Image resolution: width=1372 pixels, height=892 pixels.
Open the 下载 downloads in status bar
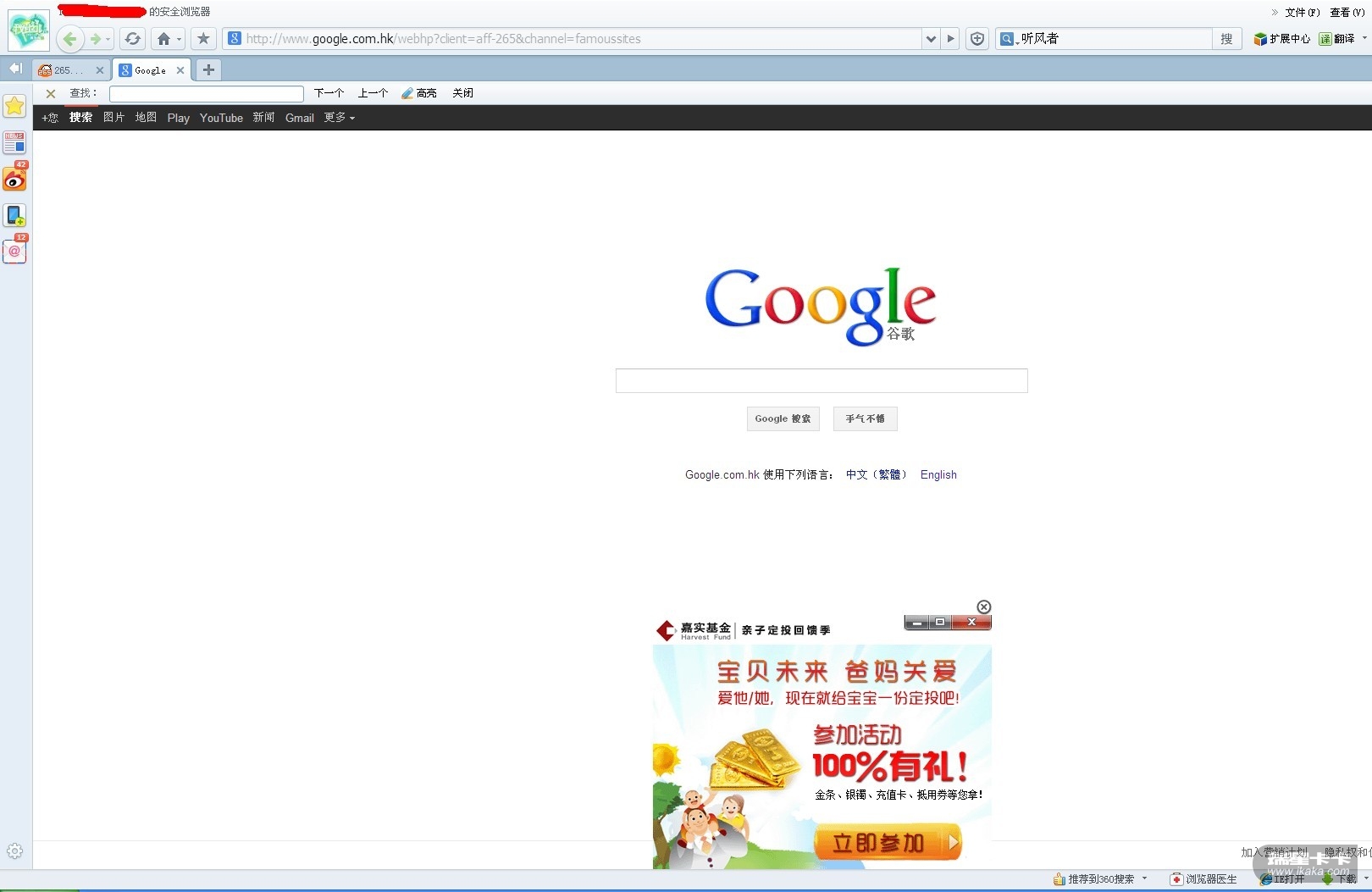[x=1340, y=879]
